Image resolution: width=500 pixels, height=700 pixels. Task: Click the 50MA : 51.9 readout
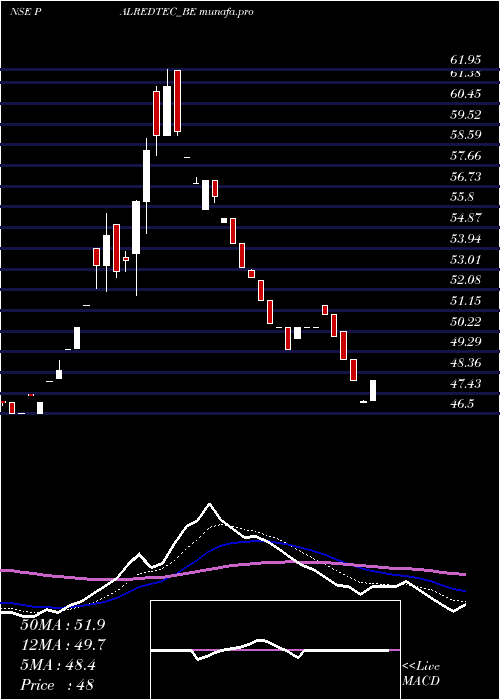coord(63,625)
